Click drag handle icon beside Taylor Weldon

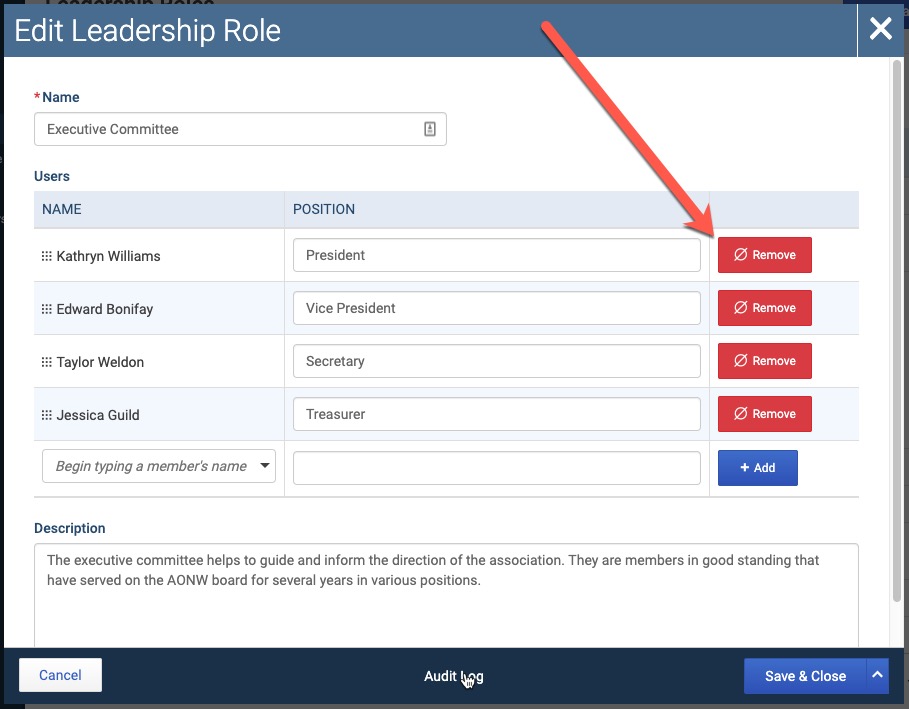coord(46,362)
